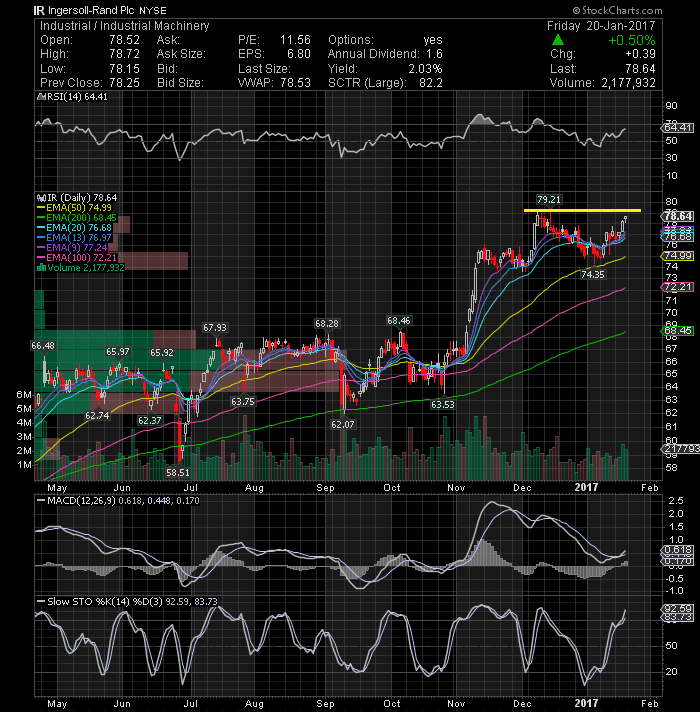Click the 58.51 June low label

[177, 473]
